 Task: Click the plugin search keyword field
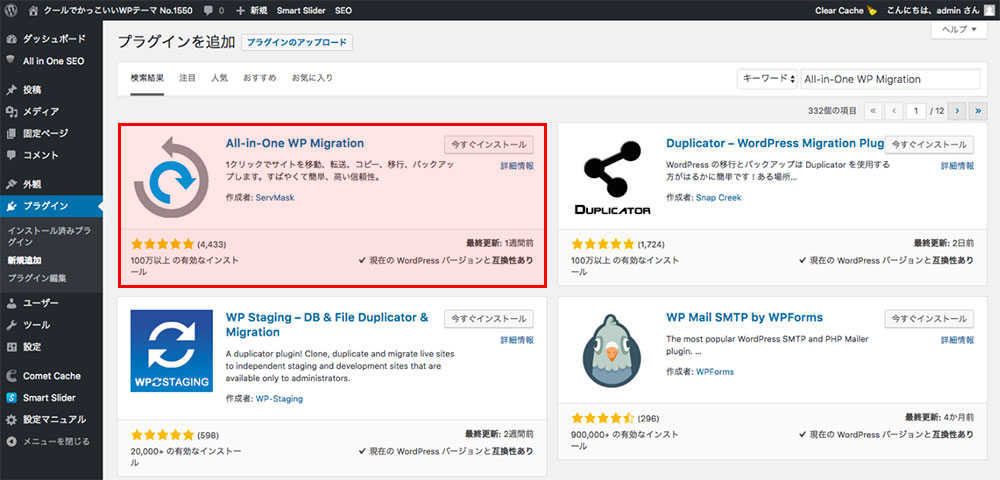click(890, 79)
